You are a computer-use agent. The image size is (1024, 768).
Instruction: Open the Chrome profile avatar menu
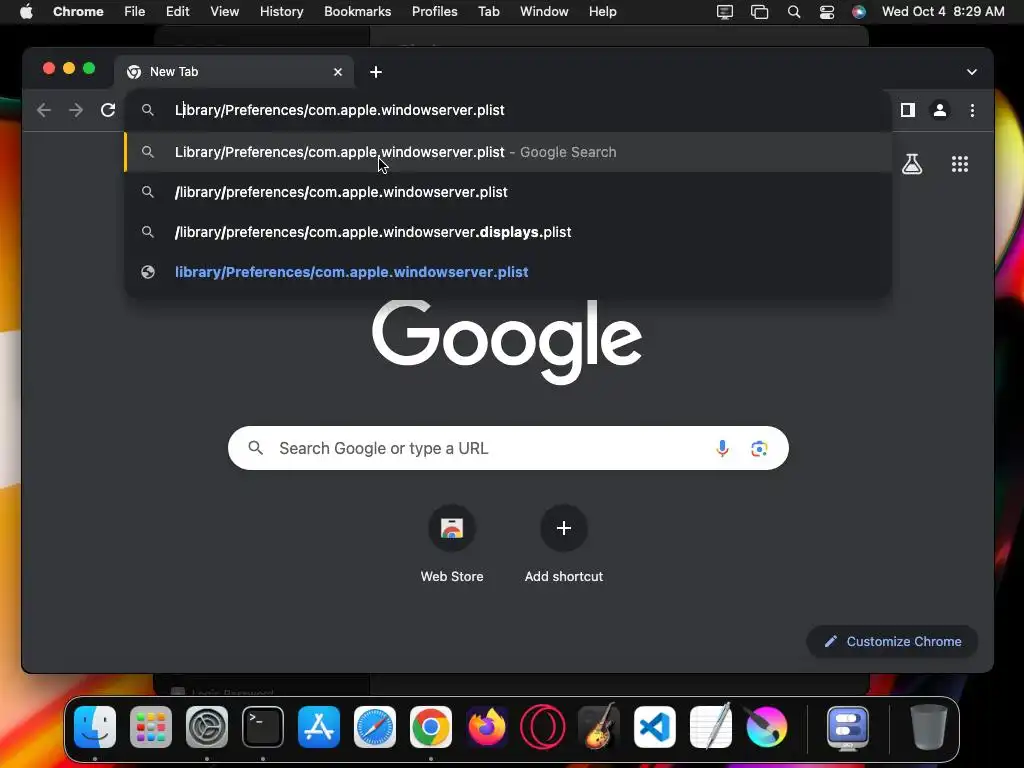940,110
